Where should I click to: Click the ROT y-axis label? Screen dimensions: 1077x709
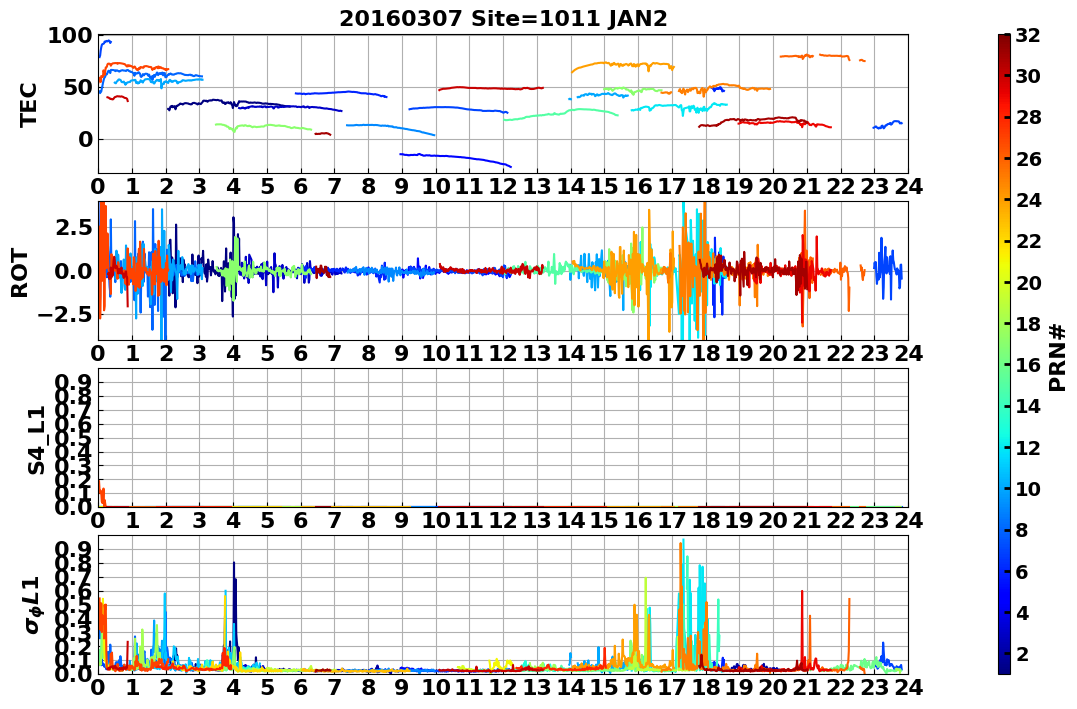coord(20,273)
